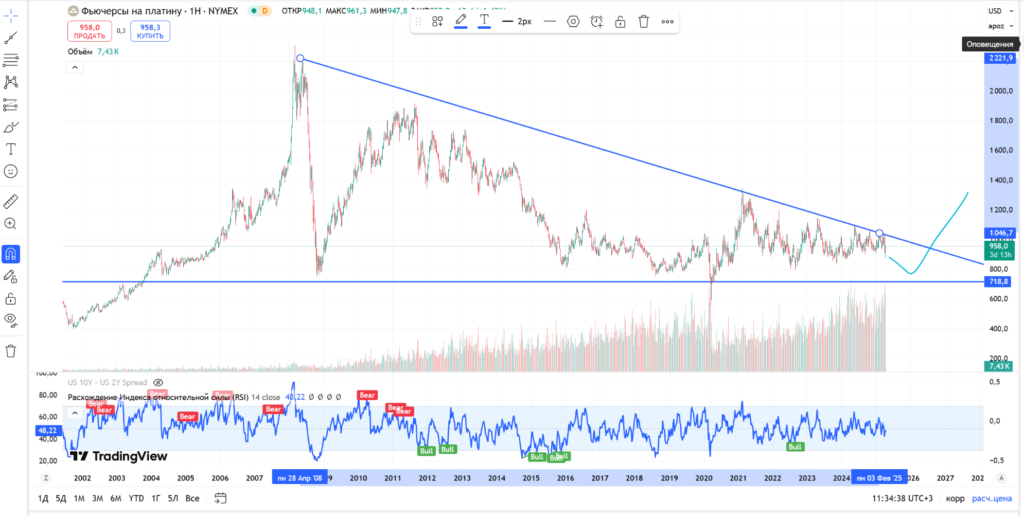Toggle the корр adjustment button
1024x516 pixels.
point(955,498)
